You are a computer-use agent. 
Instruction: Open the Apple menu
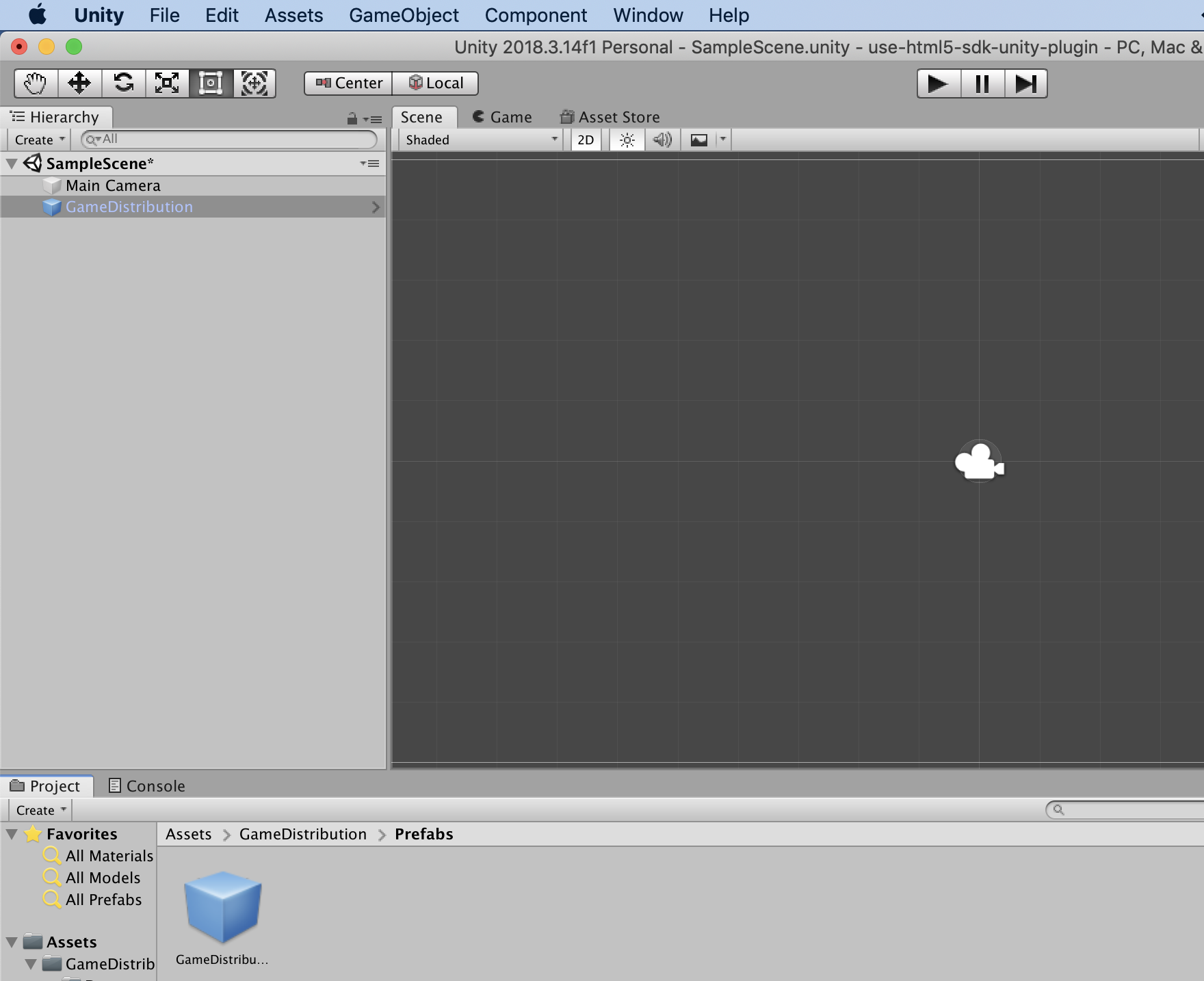(37, 15)
